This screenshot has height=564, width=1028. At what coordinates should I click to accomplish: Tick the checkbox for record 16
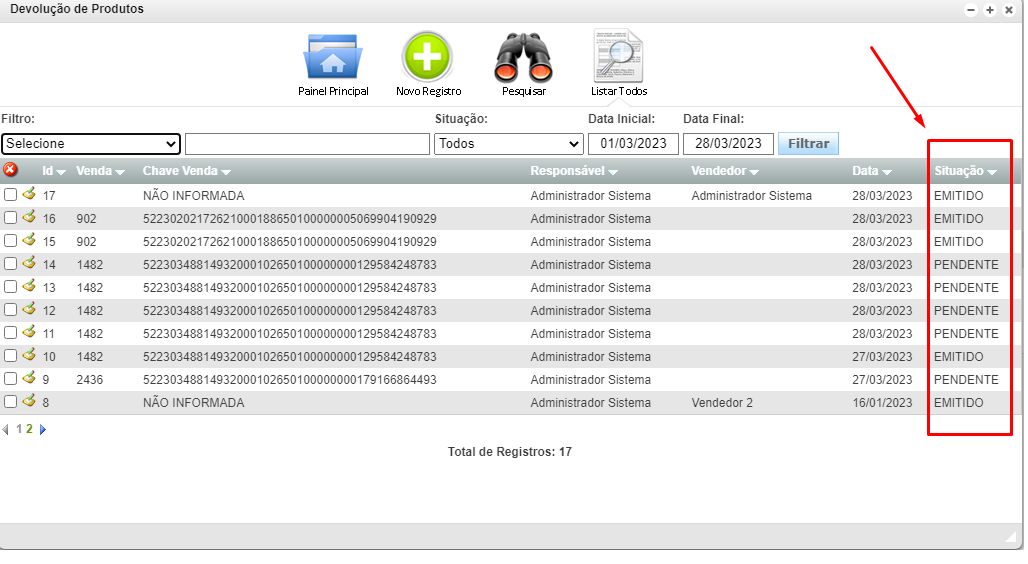pos(11,218)
